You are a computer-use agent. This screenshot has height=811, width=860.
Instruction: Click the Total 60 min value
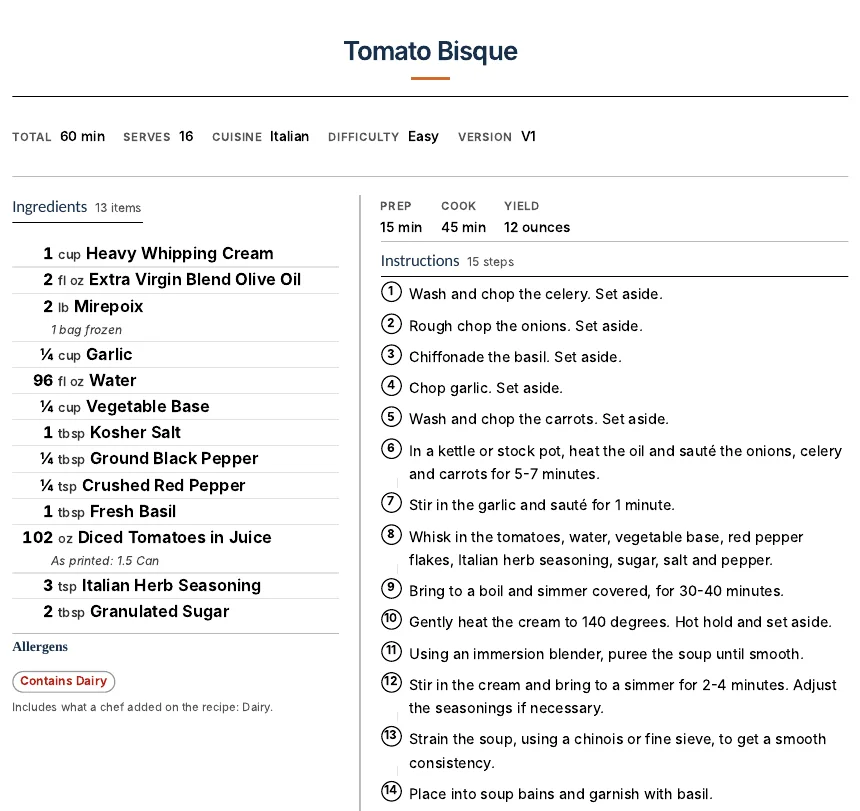[x=82, y=137]
